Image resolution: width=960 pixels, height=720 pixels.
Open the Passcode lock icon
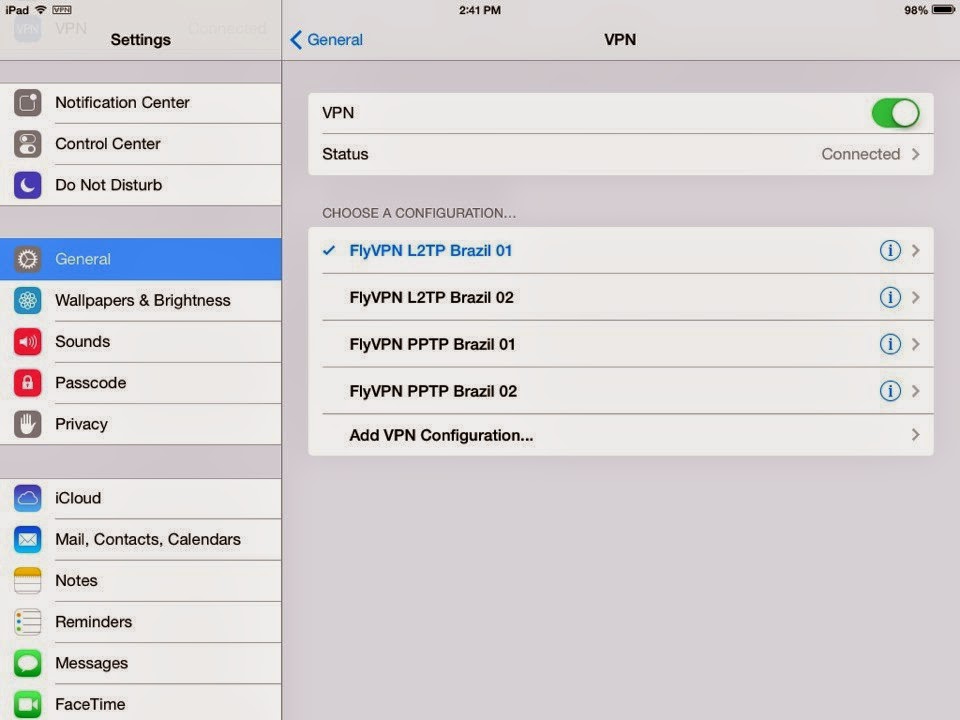click(28, 383)
